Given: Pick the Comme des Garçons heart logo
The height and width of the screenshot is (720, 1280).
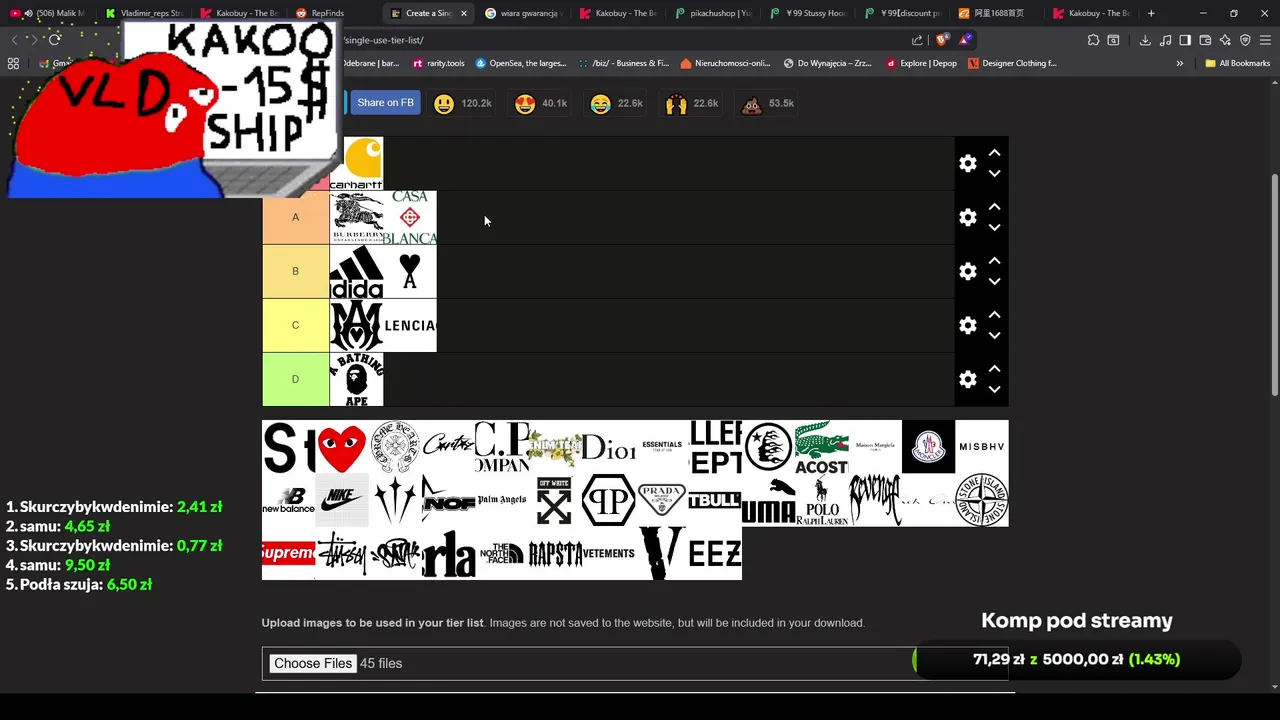Looking at the screenshot, I should (x=342, y=447).
